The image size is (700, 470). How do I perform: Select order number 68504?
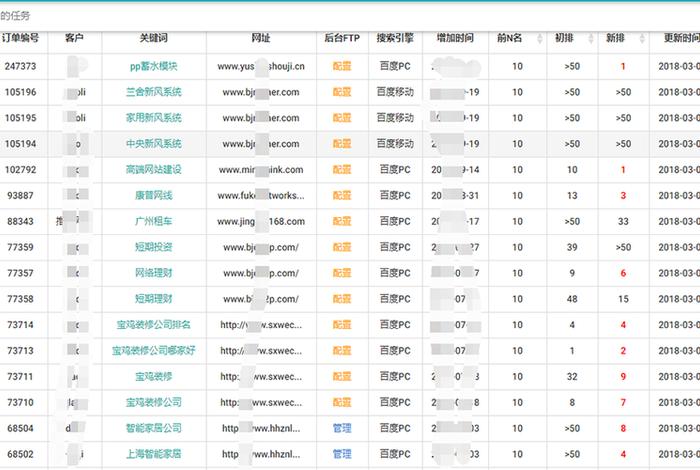coord(21,428)
